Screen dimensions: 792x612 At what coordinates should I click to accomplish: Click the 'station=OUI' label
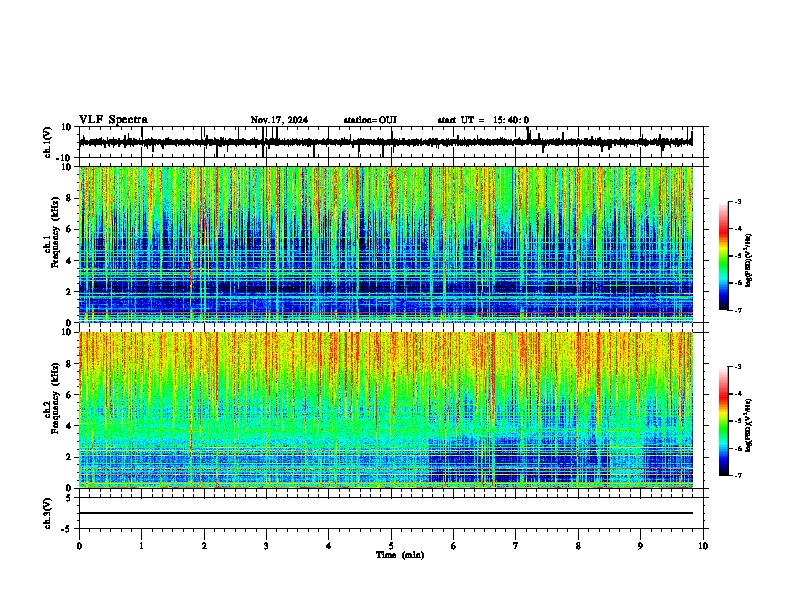370,120
